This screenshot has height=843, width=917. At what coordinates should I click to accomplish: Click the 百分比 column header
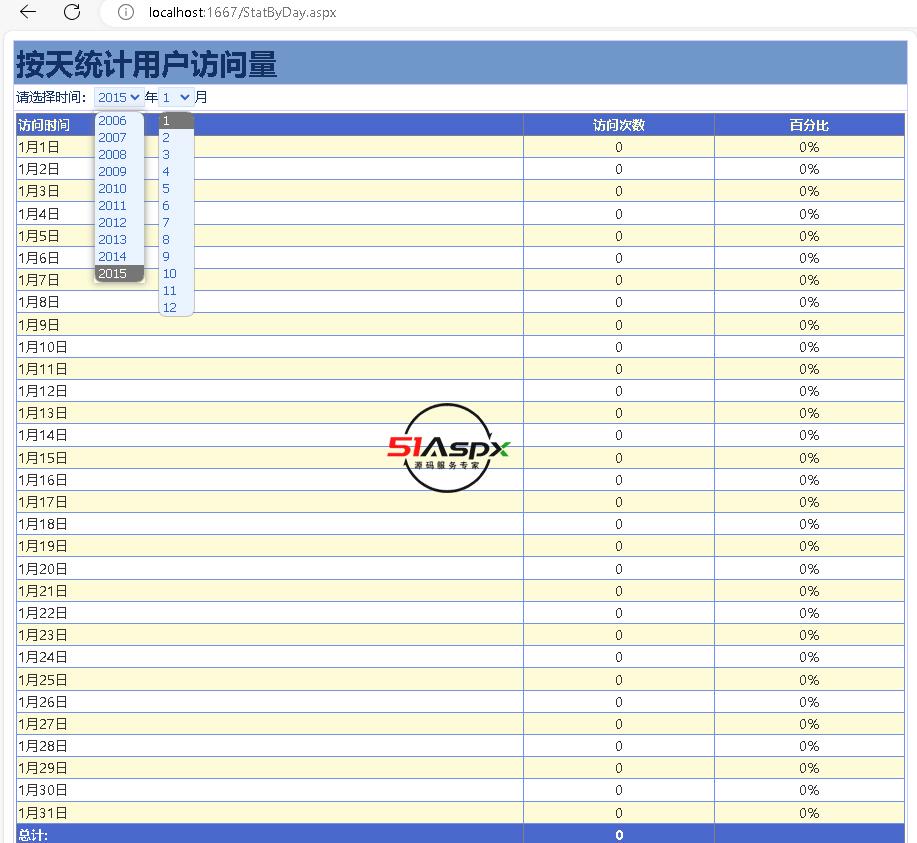809,125
